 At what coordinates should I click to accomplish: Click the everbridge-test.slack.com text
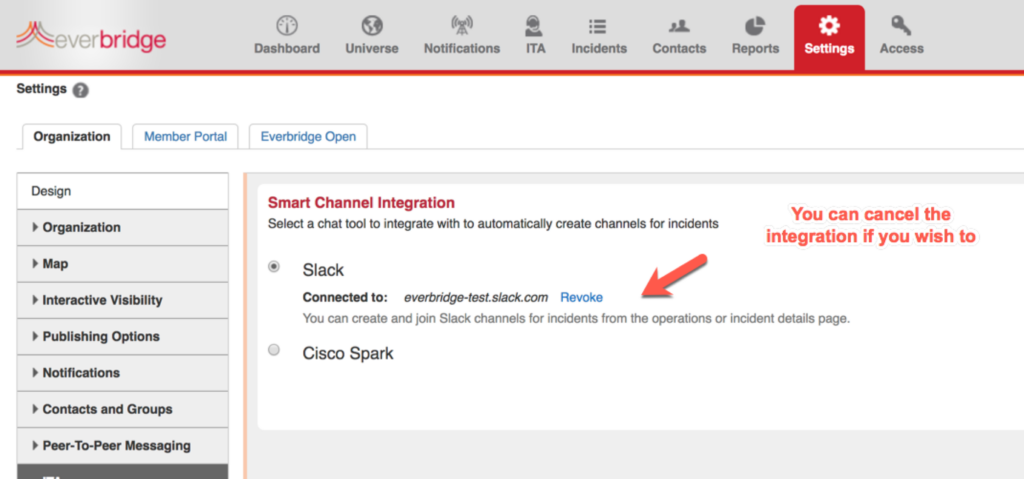coord(476,297)
